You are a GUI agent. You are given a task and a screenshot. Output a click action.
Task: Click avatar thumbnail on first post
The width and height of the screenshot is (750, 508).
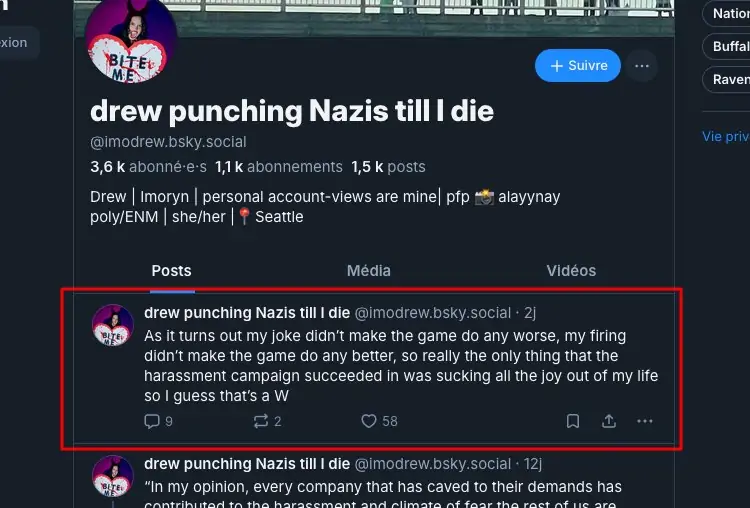coord(113,326)
